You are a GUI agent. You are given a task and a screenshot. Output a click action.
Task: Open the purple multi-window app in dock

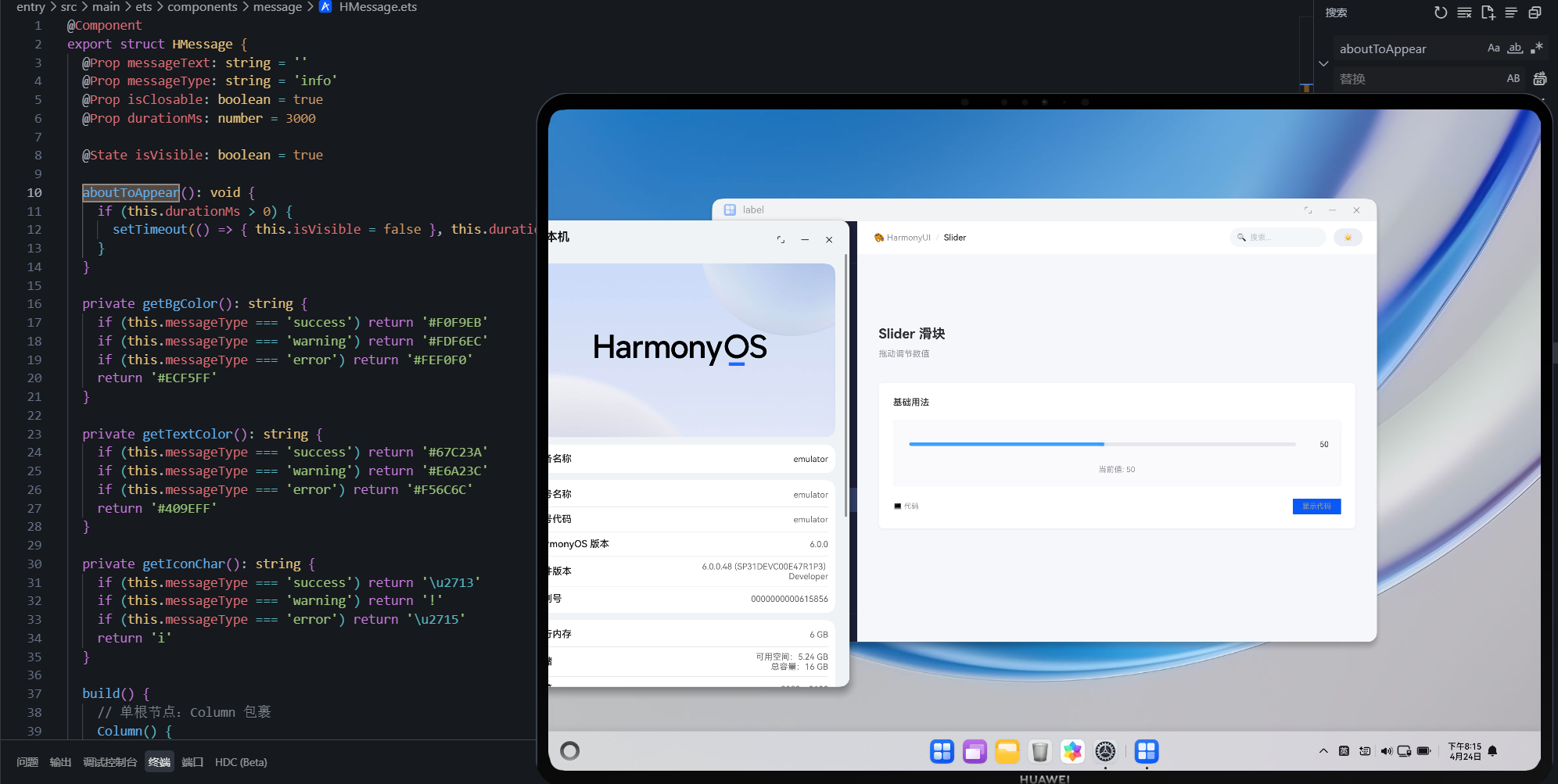(975, 751)
